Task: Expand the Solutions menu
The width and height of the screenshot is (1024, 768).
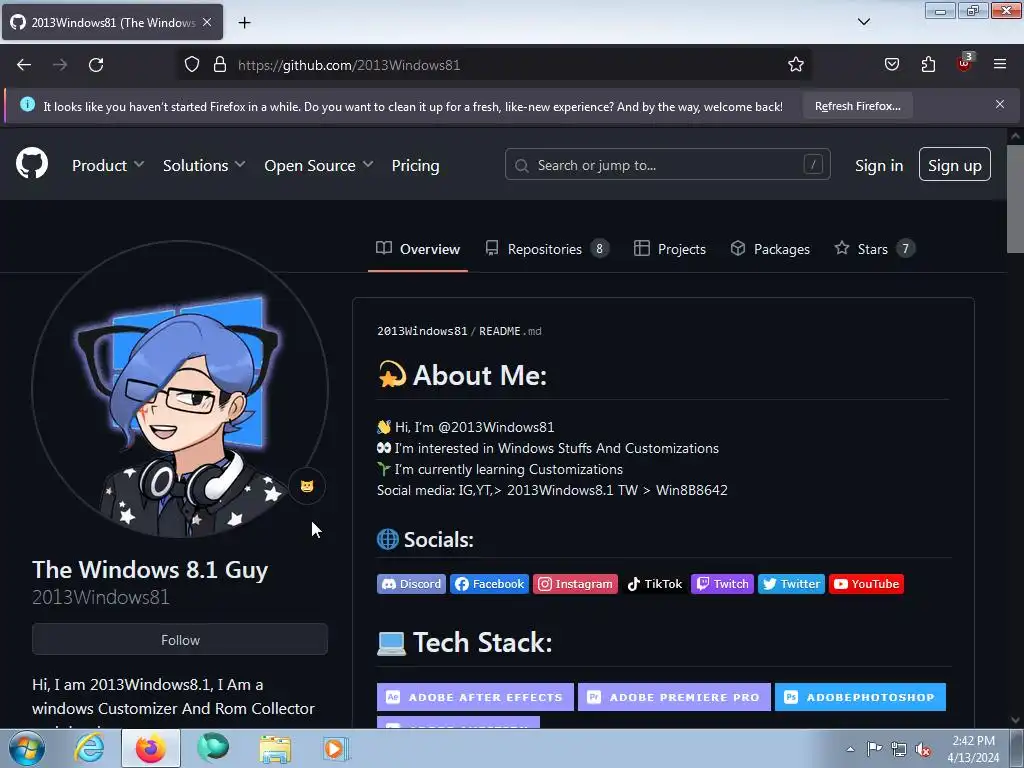Action: pos(204,166)
